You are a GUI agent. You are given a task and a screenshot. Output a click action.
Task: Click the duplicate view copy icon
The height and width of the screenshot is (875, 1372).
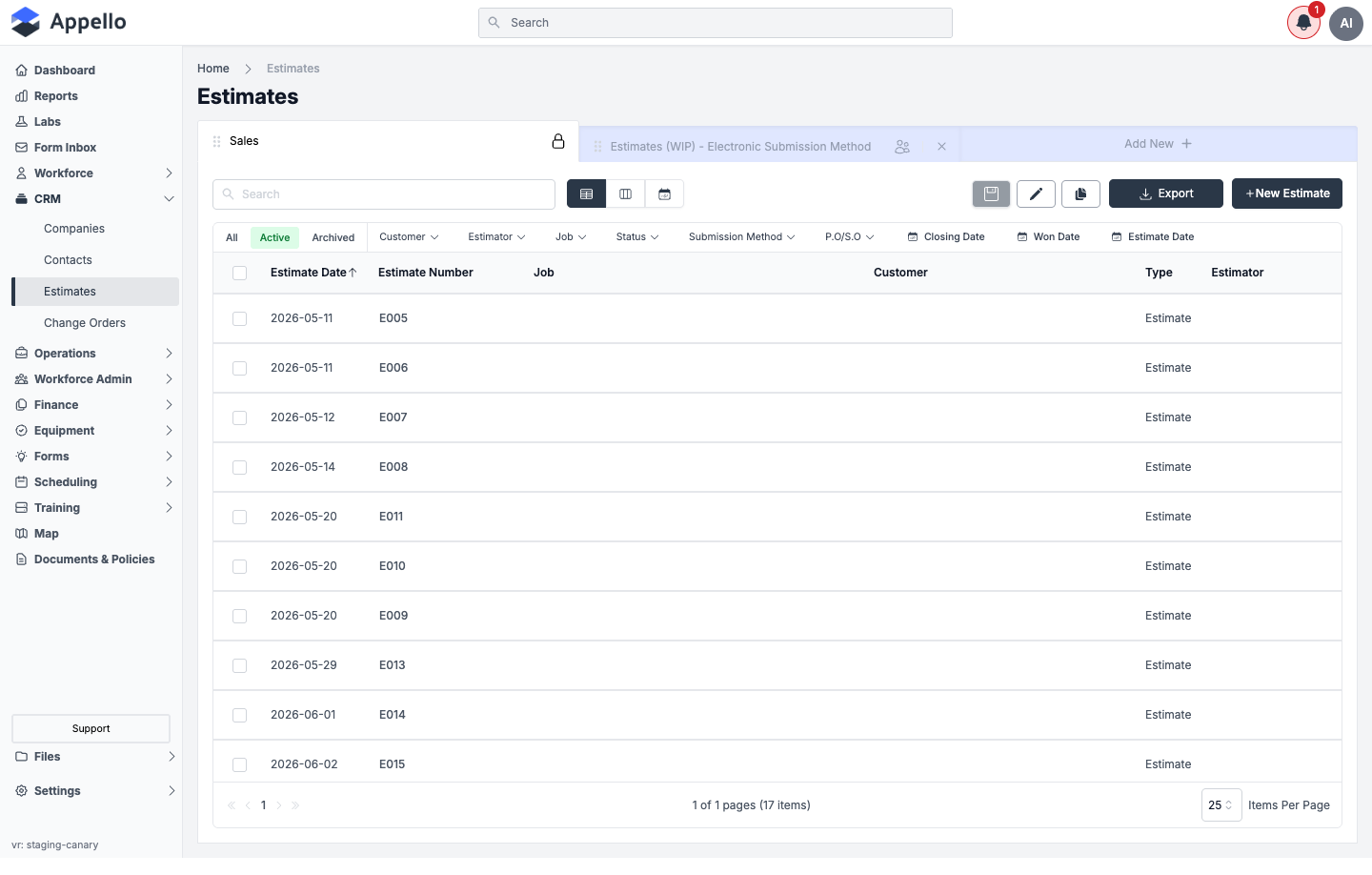1080,193
